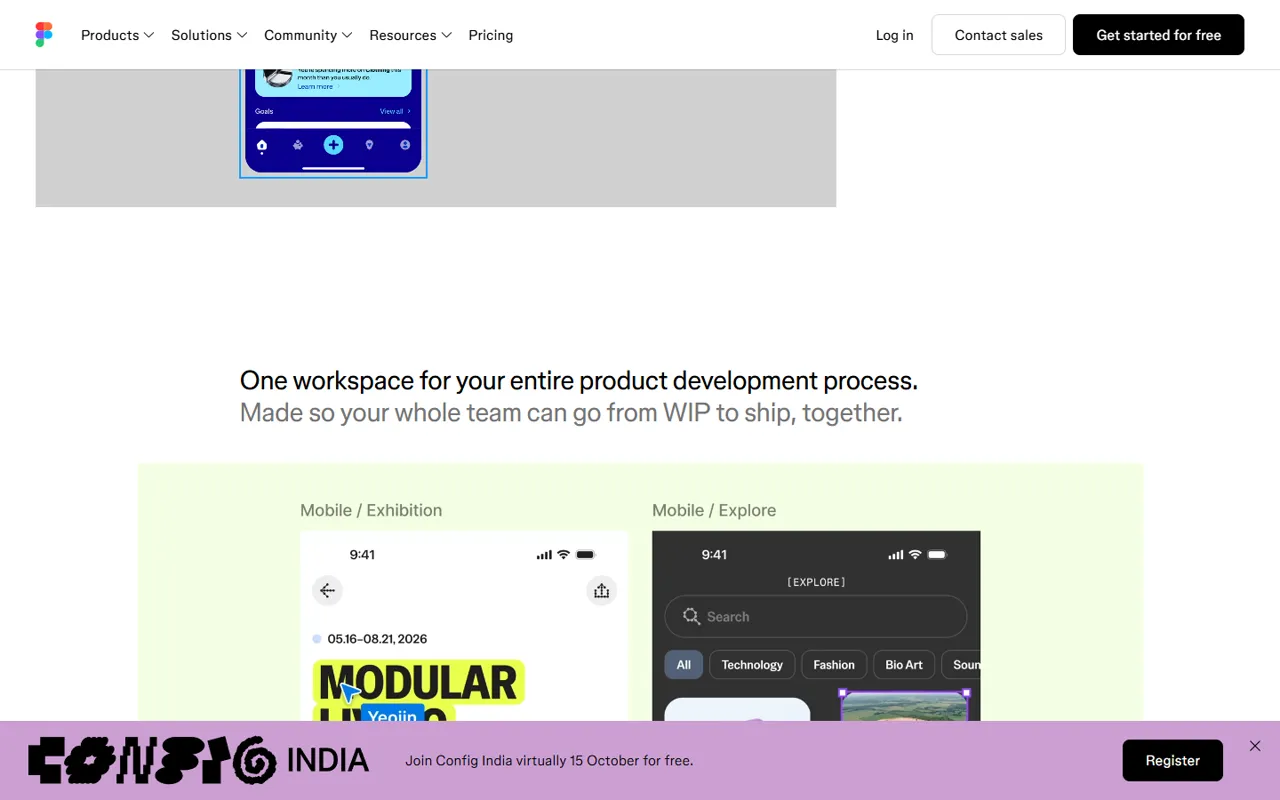
Task: Click the Mobile / Exhibition frame label
Action: point(371,510)
